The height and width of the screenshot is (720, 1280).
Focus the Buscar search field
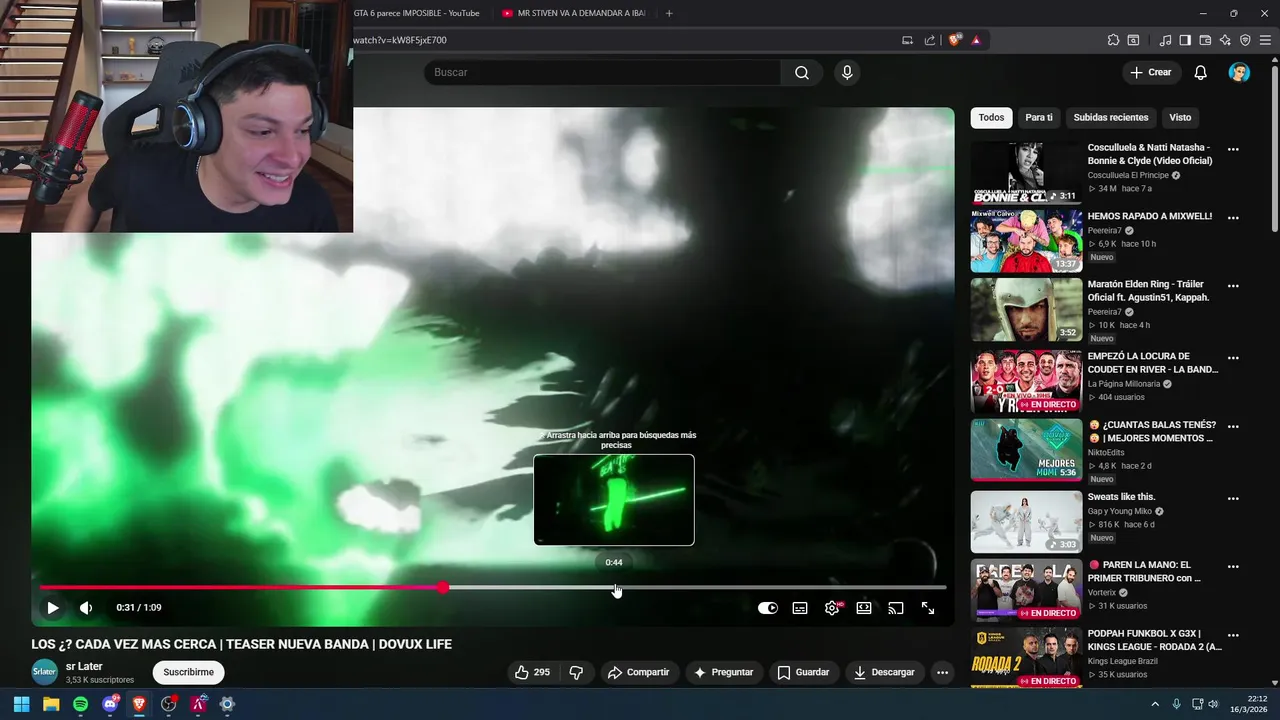click(x=602, y=72)
